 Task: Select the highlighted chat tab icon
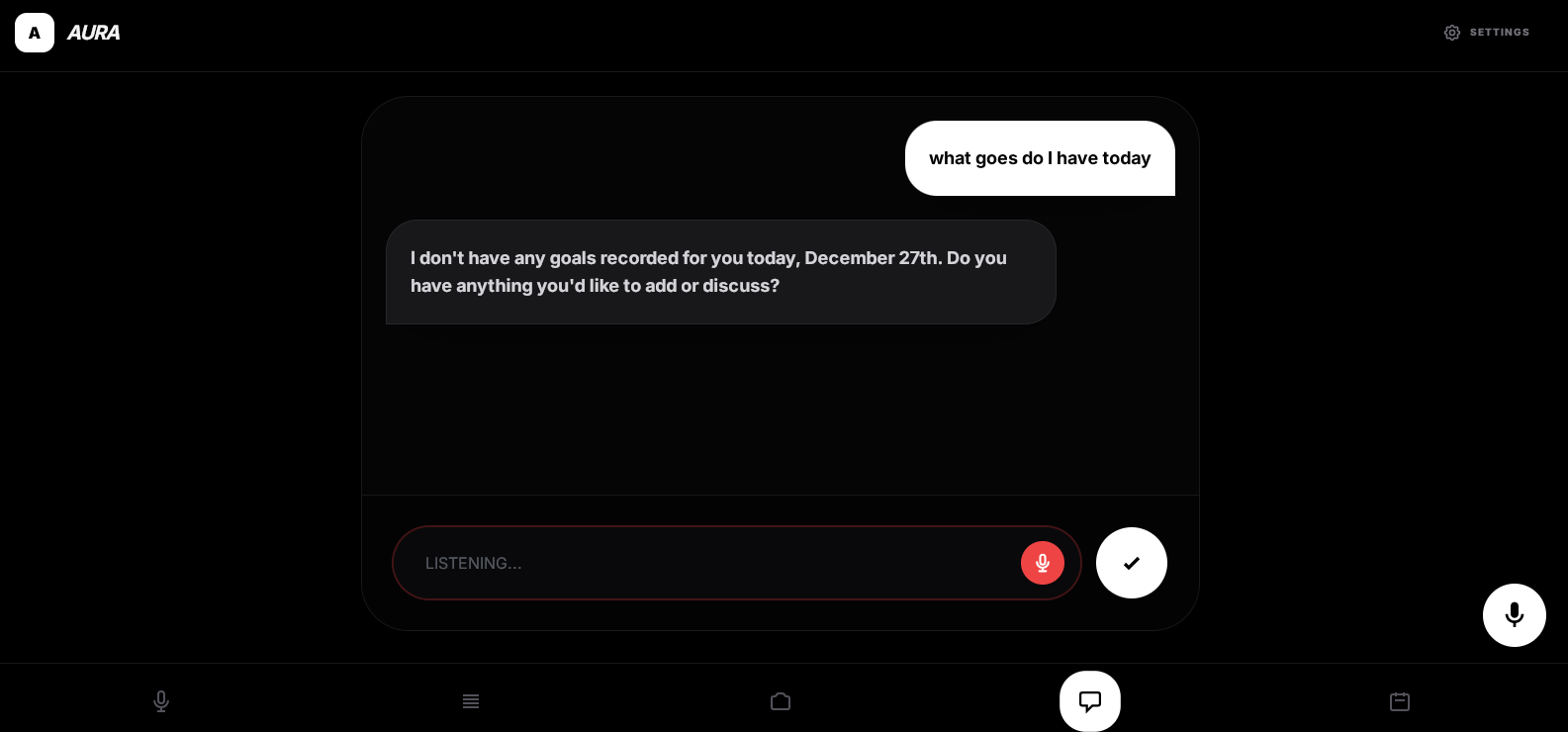(x=1090, y=701)
